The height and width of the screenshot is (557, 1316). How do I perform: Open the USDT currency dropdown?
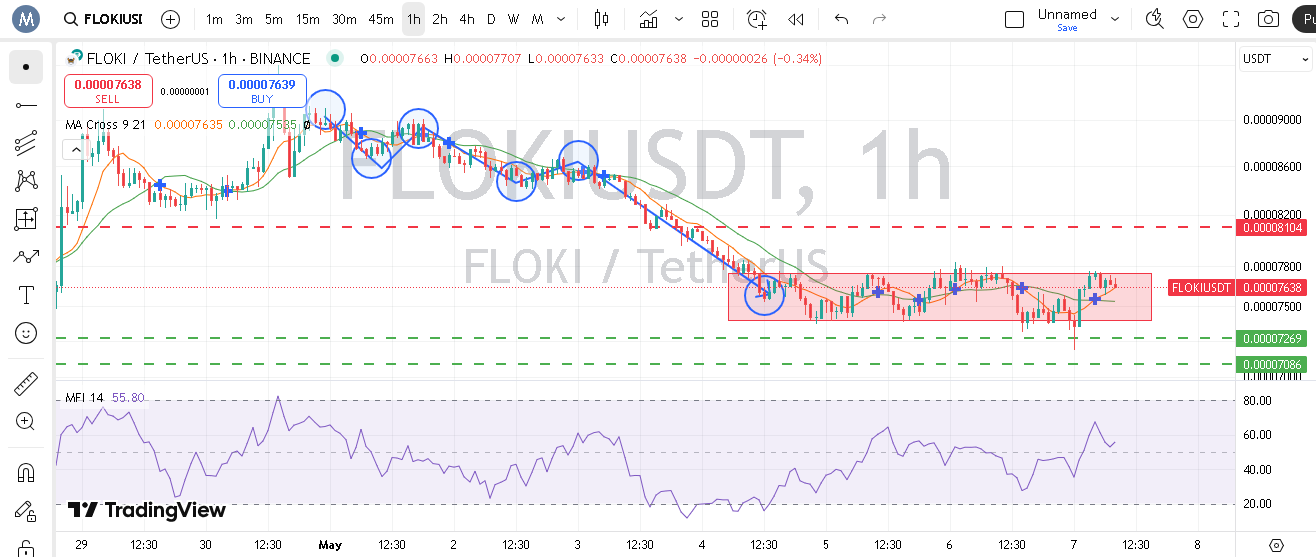pyautogui.click(x=1275, y=59)
